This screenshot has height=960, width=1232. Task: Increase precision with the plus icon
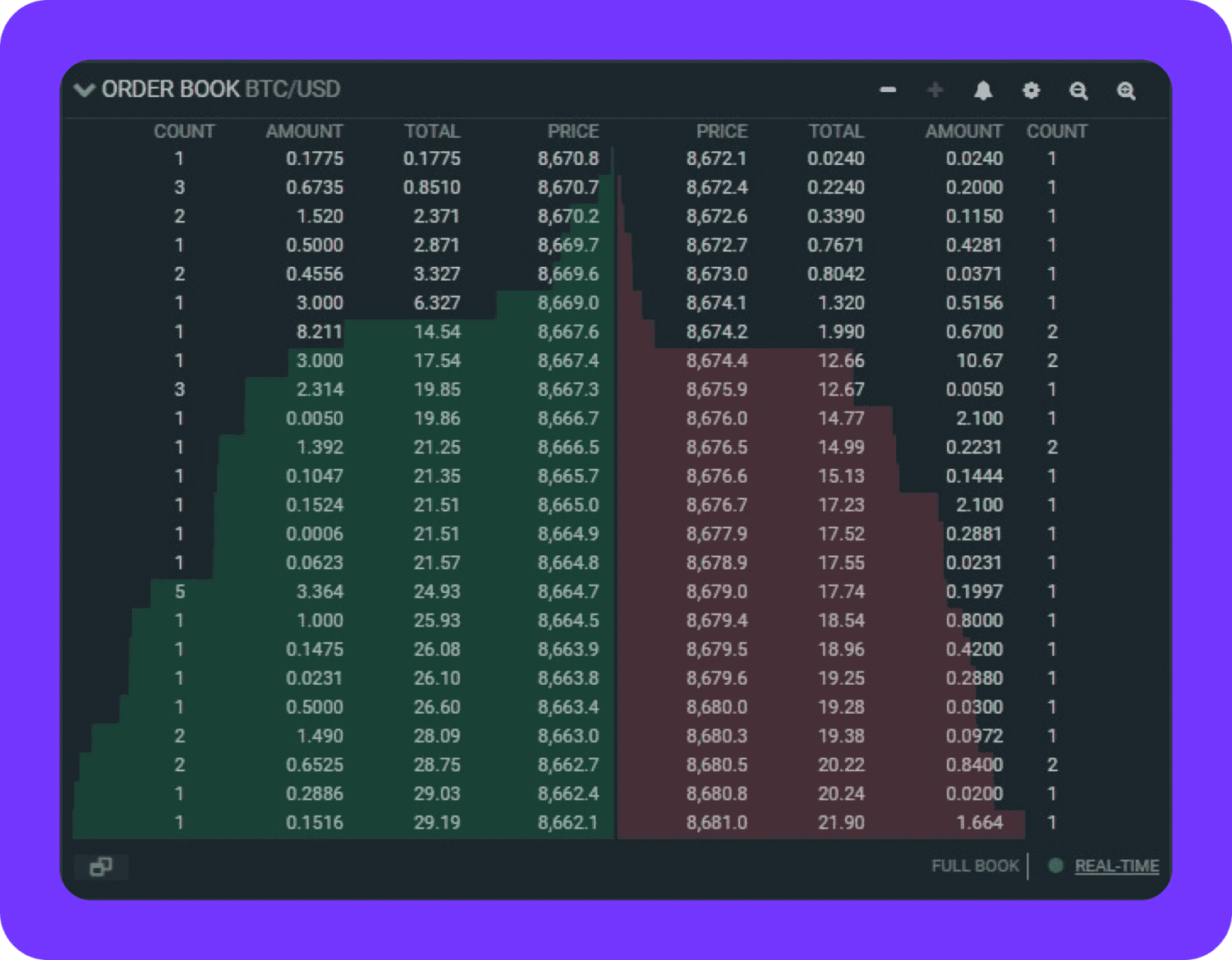935,90
